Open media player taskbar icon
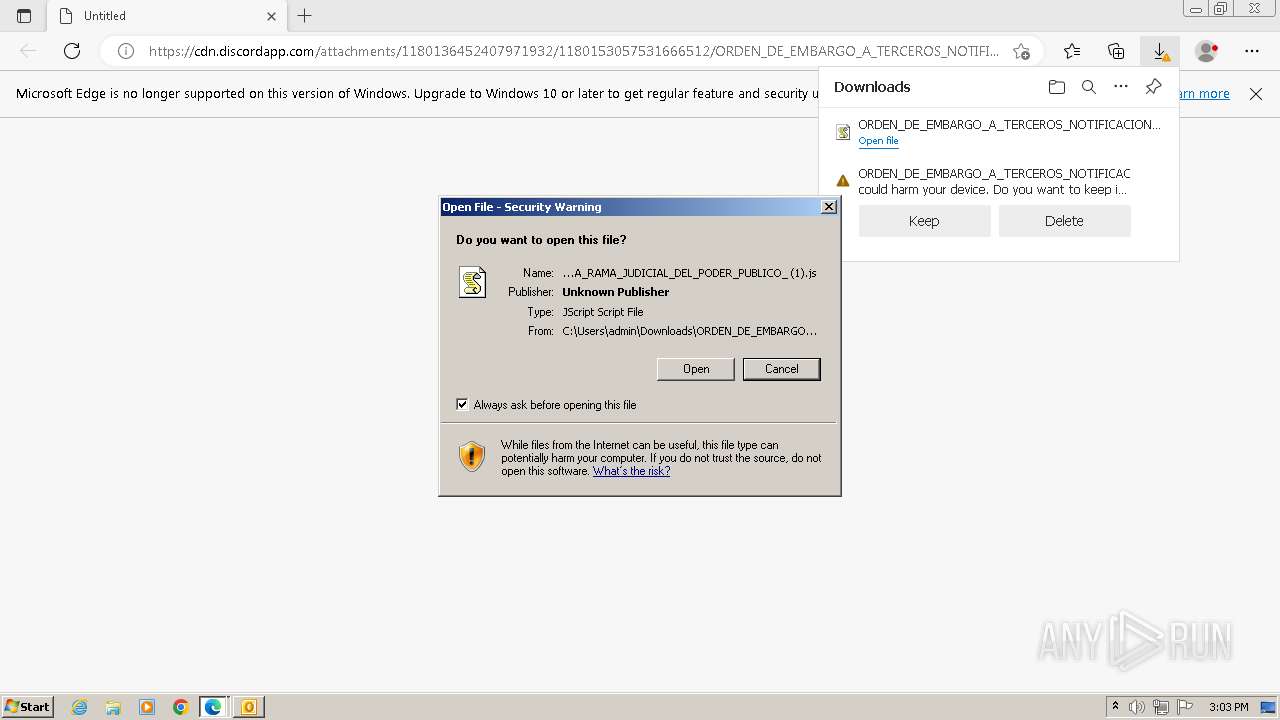The width and height of the screenshot is (1280, 720). coord(147,707)
